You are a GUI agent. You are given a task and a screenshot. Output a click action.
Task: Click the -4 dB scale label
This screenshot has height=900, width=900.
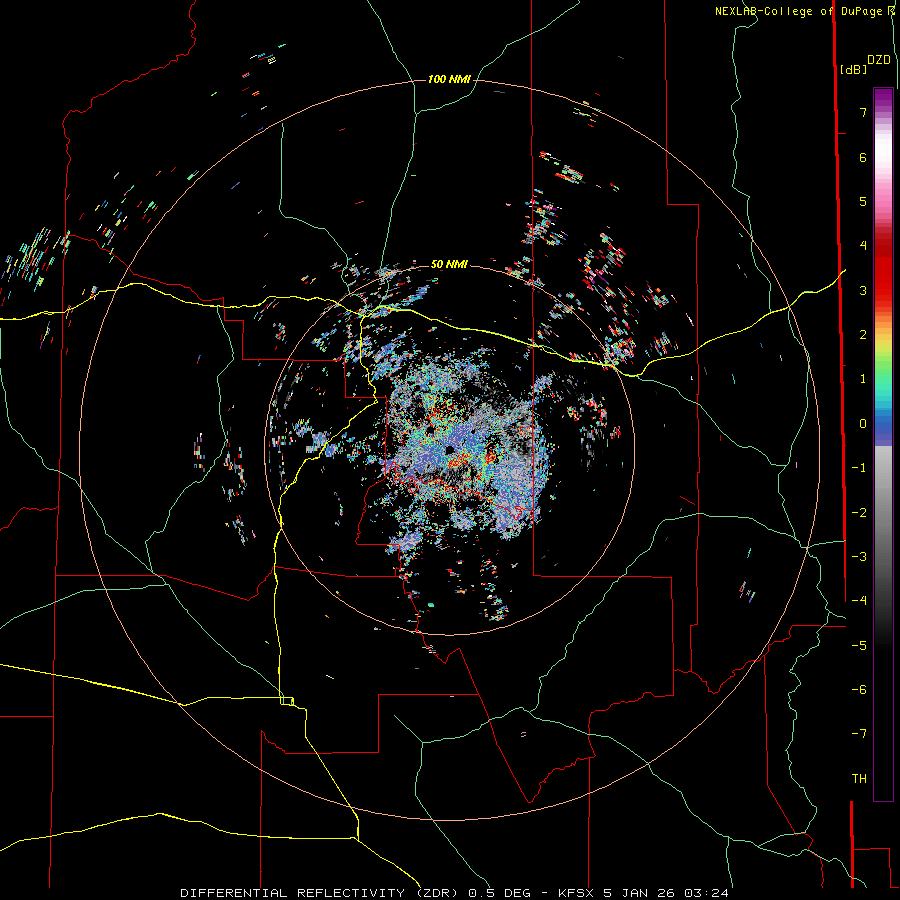point(859,601)
